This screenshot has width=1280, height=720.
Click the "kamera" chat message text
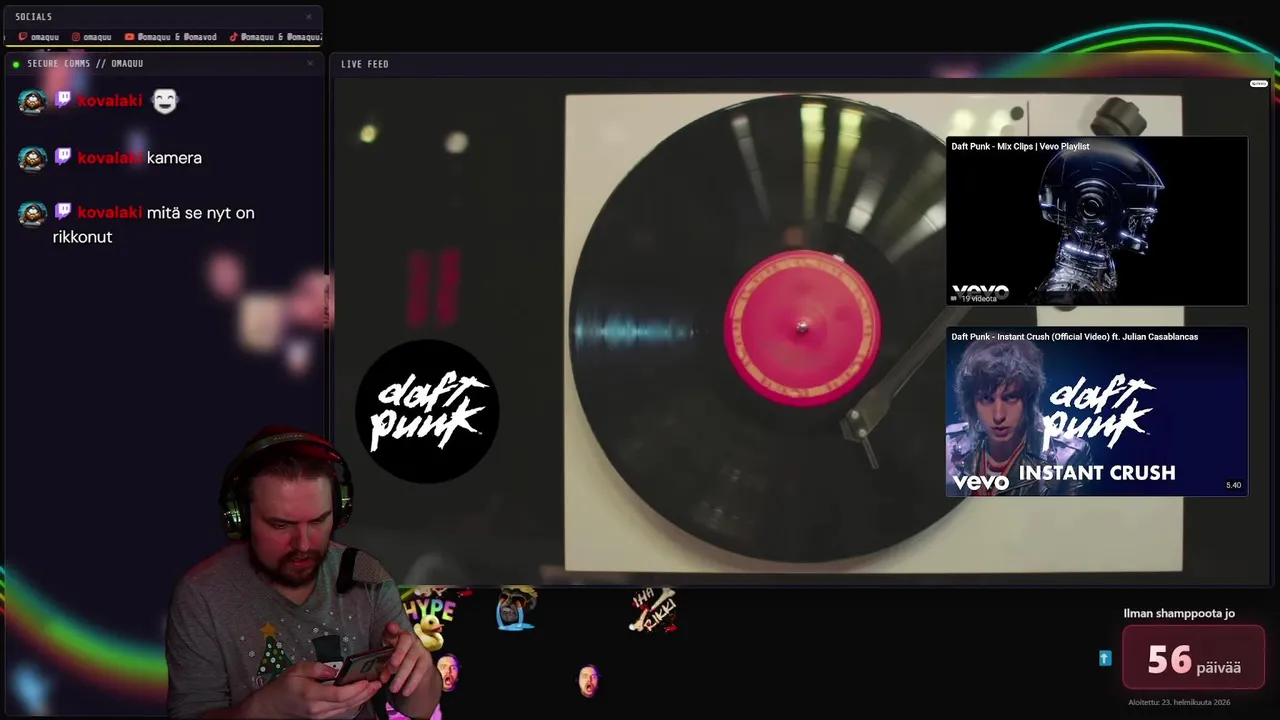click(x=174, y=158)
